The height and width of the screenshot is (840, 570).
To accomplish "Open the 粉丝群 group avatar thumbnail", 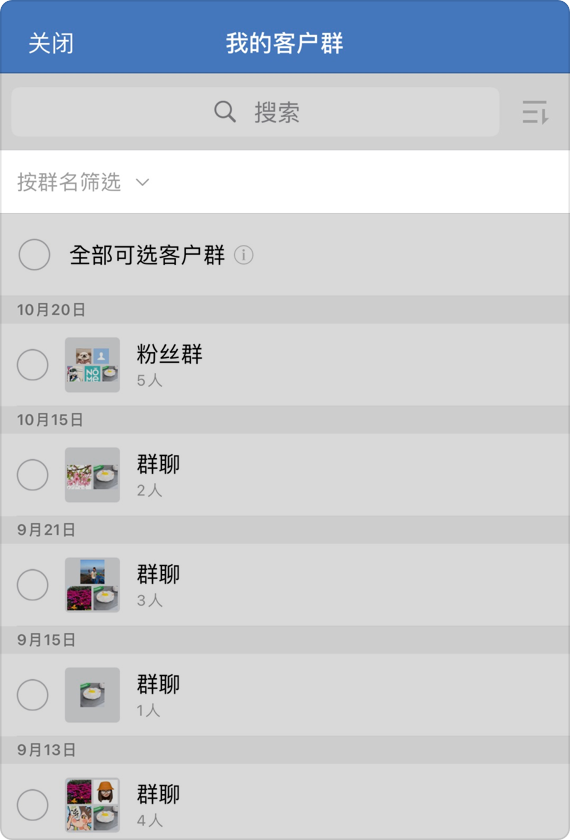I will 92,365.
